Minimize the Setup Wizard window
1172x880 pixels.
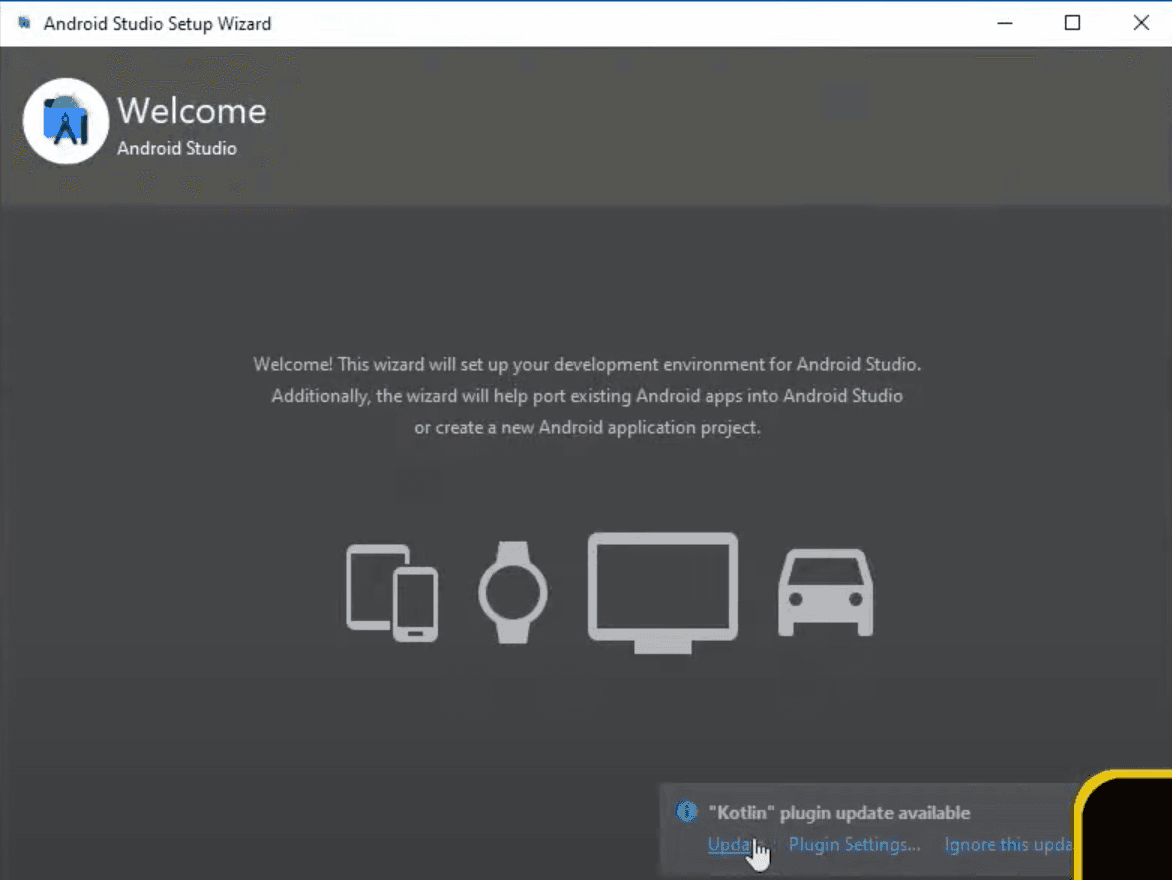(x=1004, y=22)
